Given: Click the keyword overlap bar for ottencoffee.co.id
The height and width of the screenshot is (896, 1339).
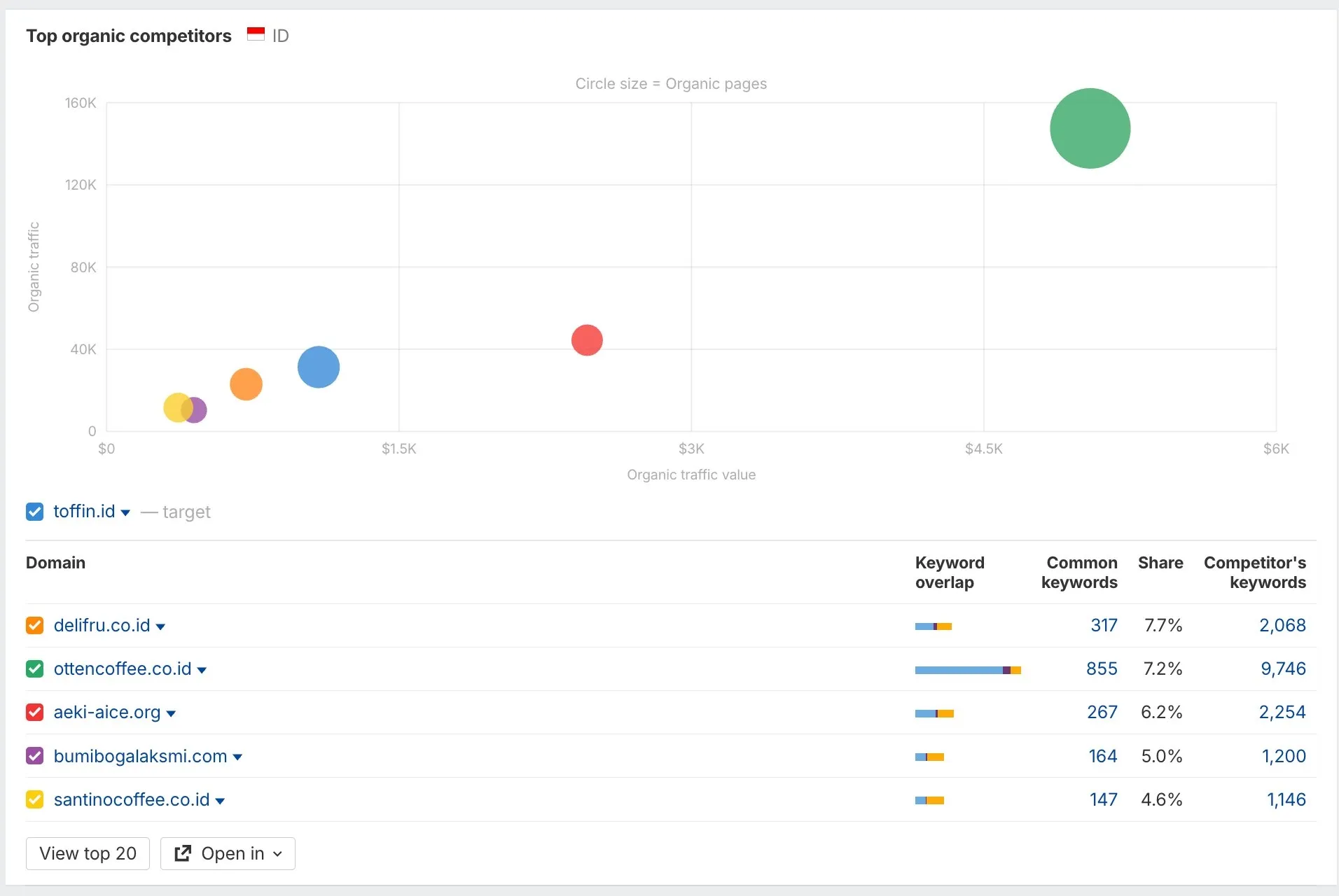Looking at the screenshot, I should (969, 669).
